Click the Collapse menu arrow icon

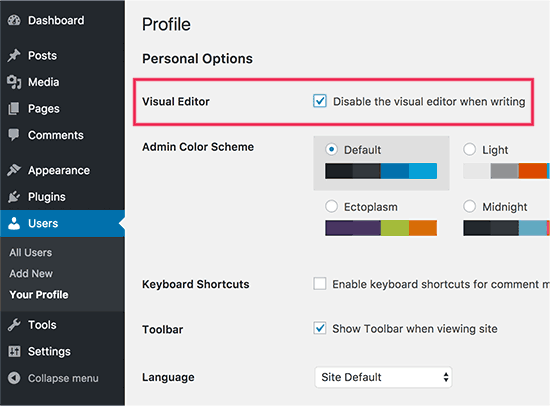coord(14,378)
